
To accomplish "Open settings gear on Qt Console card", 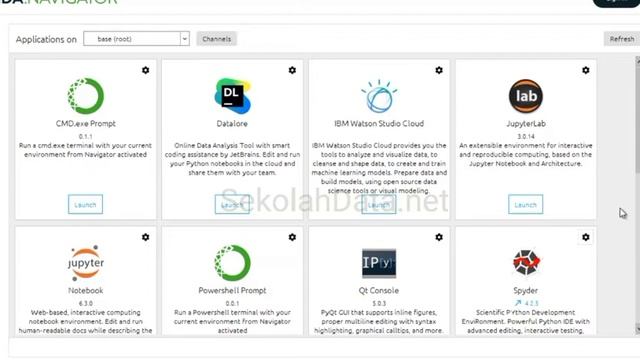I will click(439, 237).
